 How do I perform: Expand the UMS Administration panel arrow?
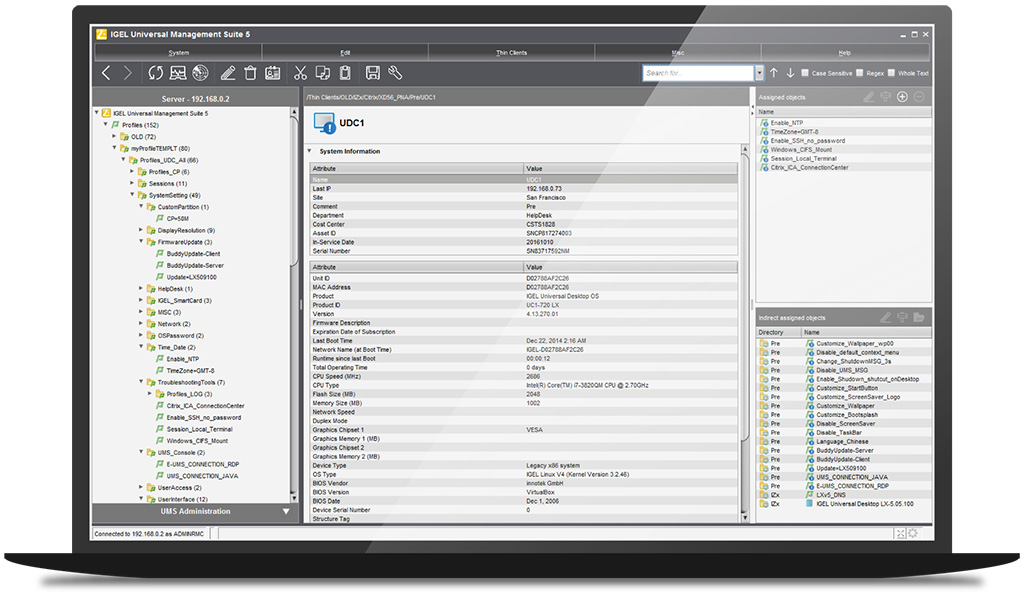[x=285, y=511]
